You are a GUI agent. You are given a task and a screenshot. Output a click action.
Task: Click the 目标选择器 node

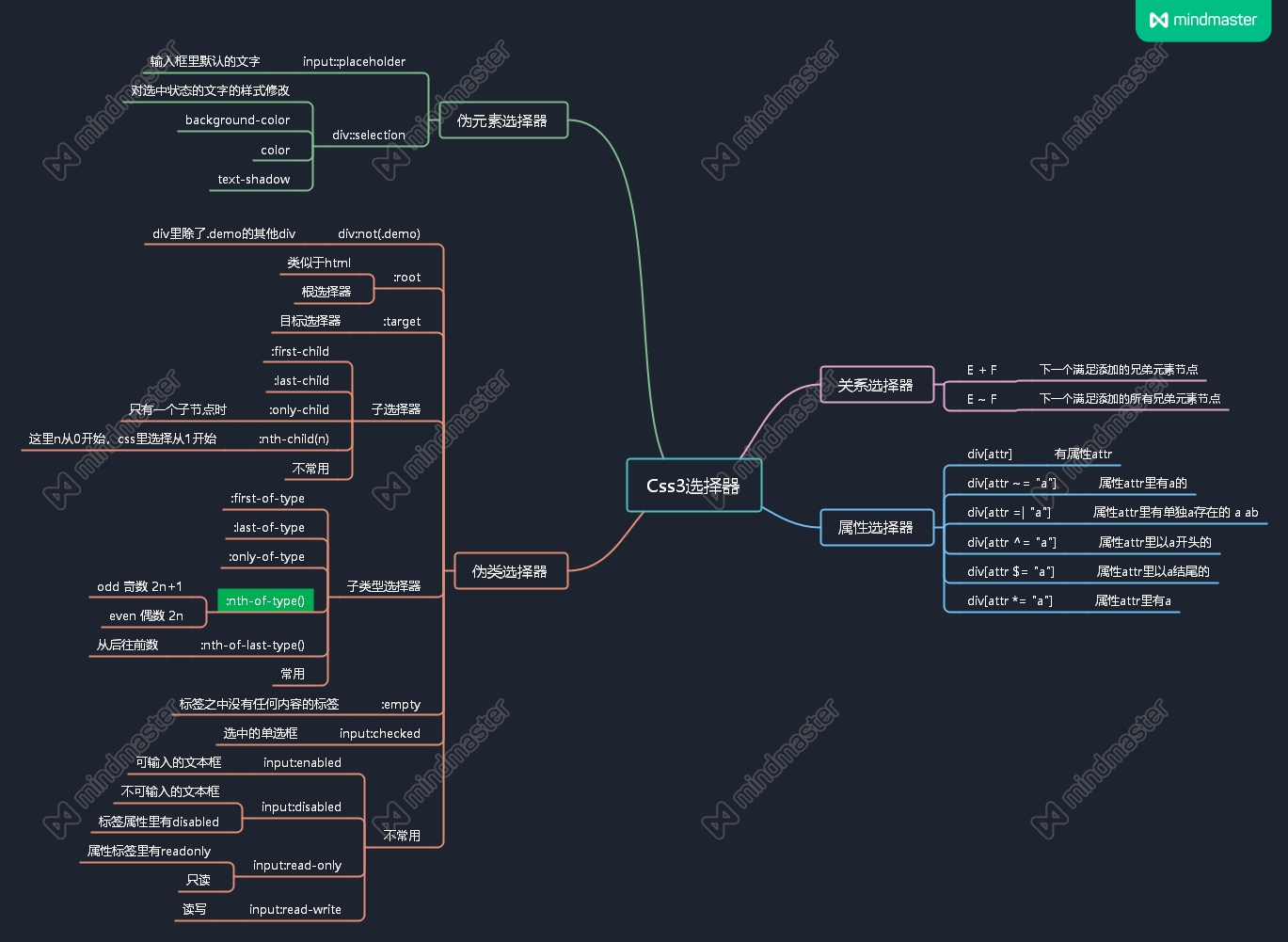coord(310,322)
